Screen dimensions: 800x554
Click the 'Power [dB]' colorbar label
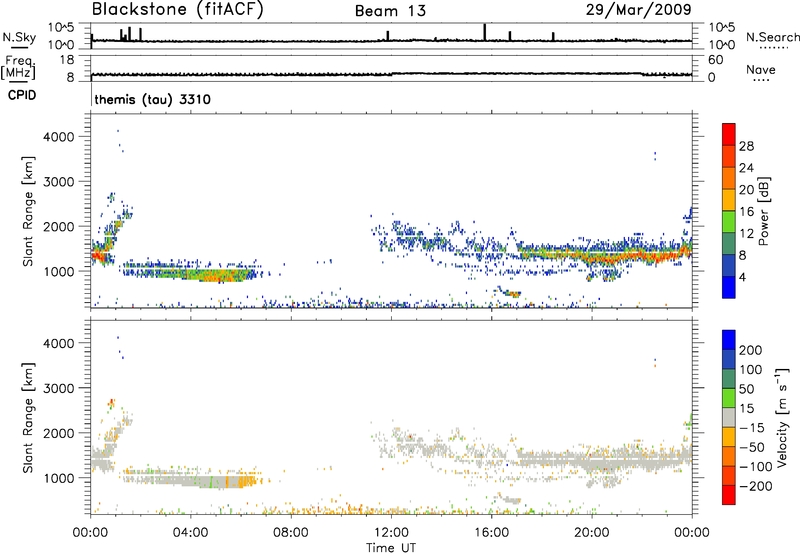(x=764, y=211)
